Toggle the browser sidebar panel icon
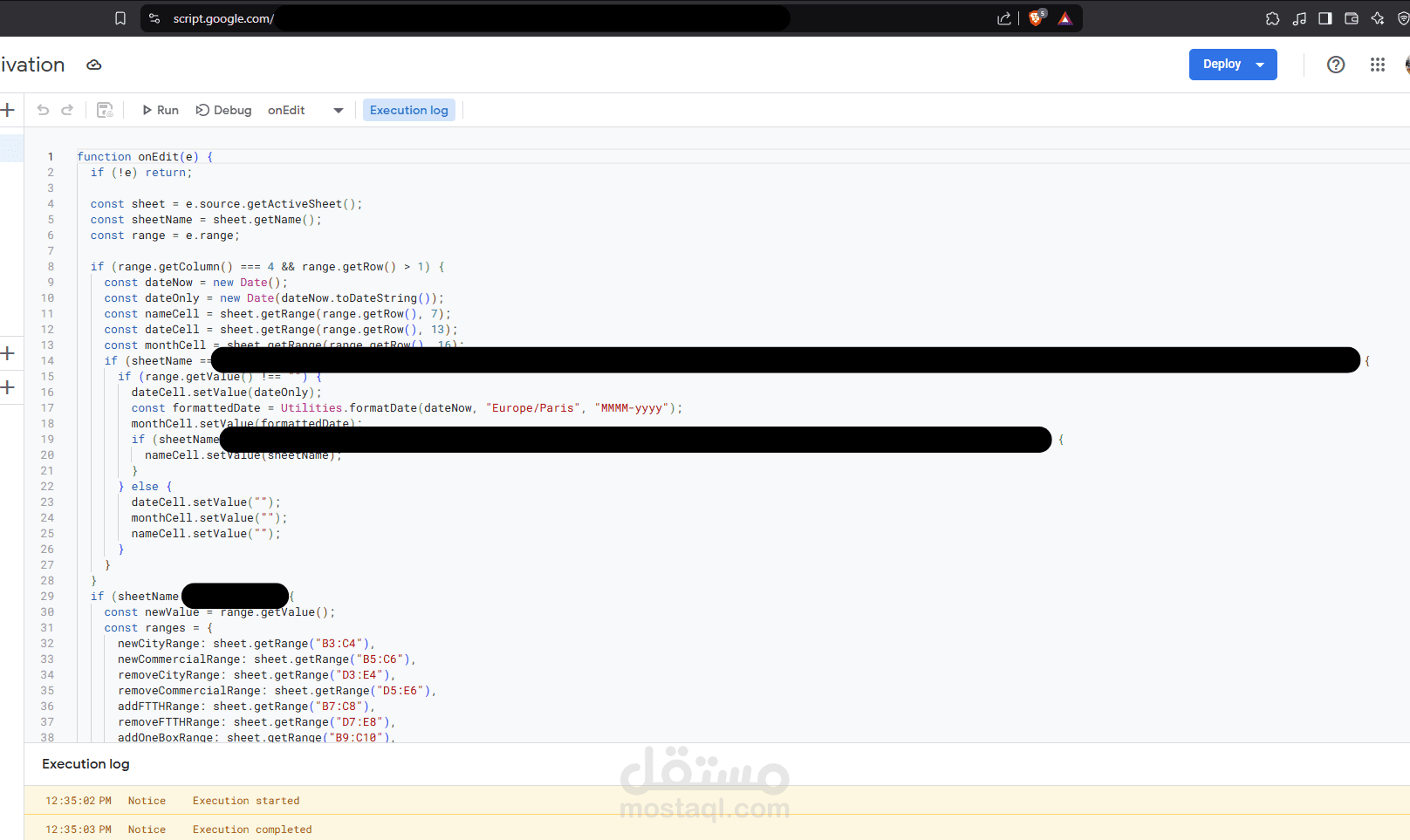The height and width of the screenshot is (840, 1410). [1325, 18]
